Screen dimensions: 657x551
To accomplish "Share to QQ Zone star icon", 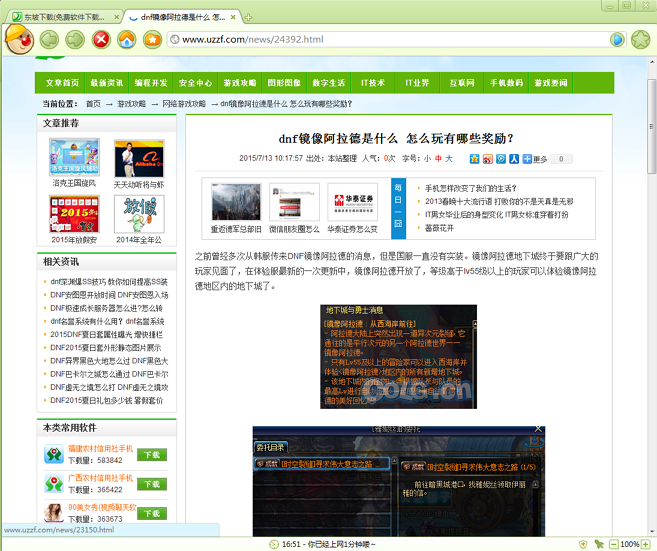I will click(474, 159).
